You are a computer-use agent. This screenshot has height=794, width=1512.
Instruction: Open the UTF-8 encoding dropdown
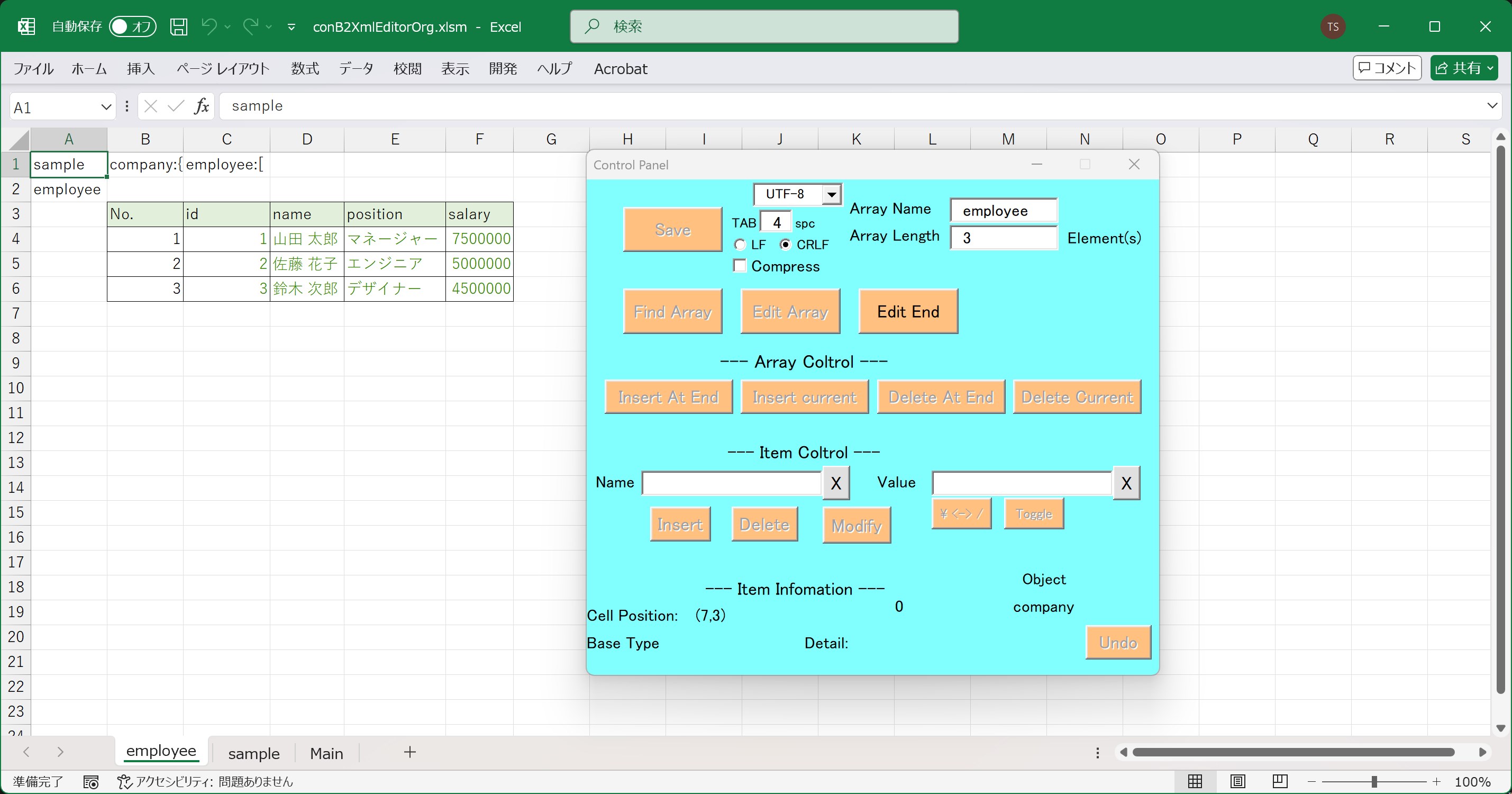pyautogui.click(x=832, y=194)
